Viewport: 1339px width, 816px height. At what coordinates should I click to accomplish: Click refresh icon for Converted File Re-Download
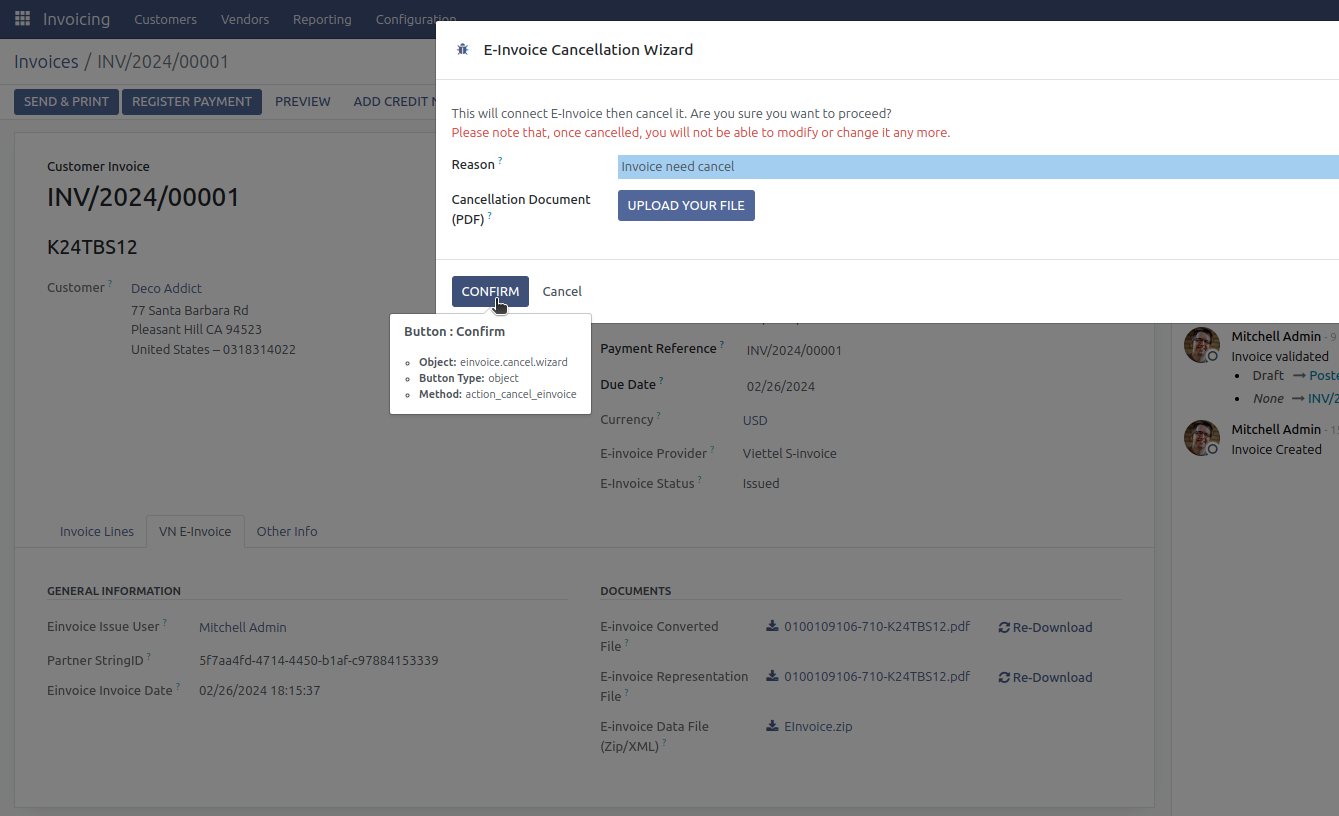pyautogui.click(x=1004, y=628)
